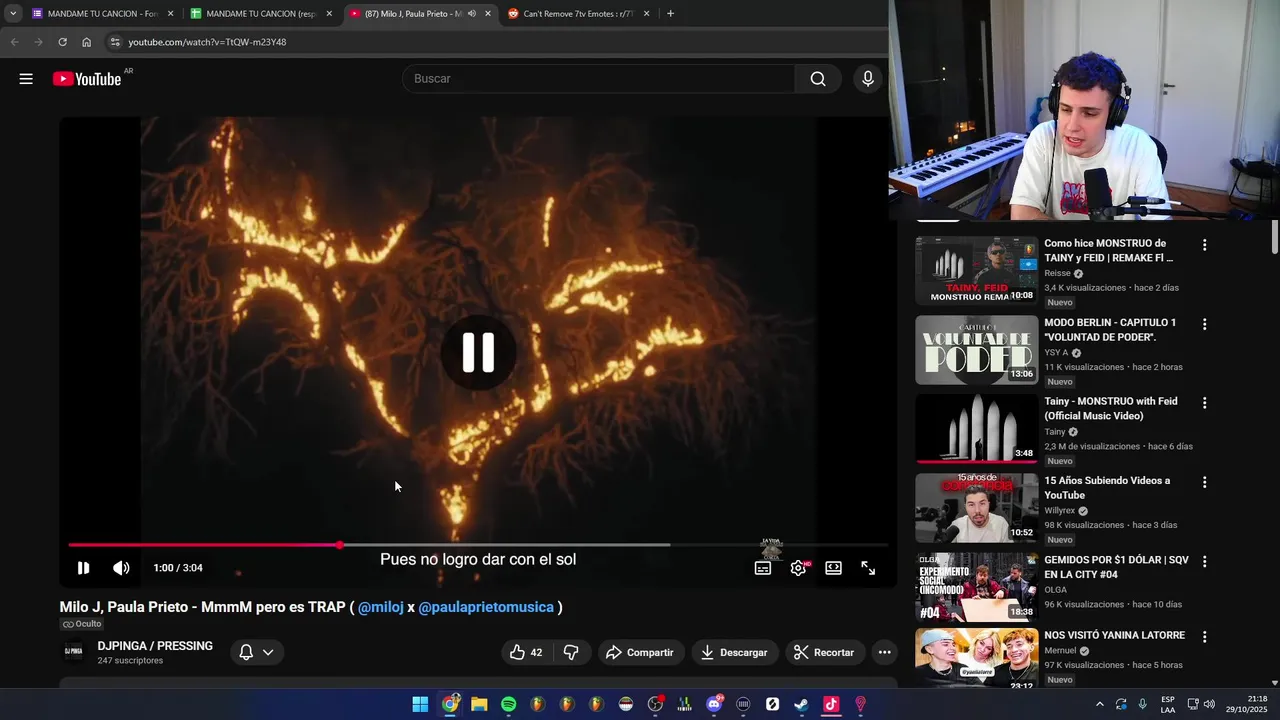Open the player settings gear
The image size is (1280, 720).
click(798, 568)
